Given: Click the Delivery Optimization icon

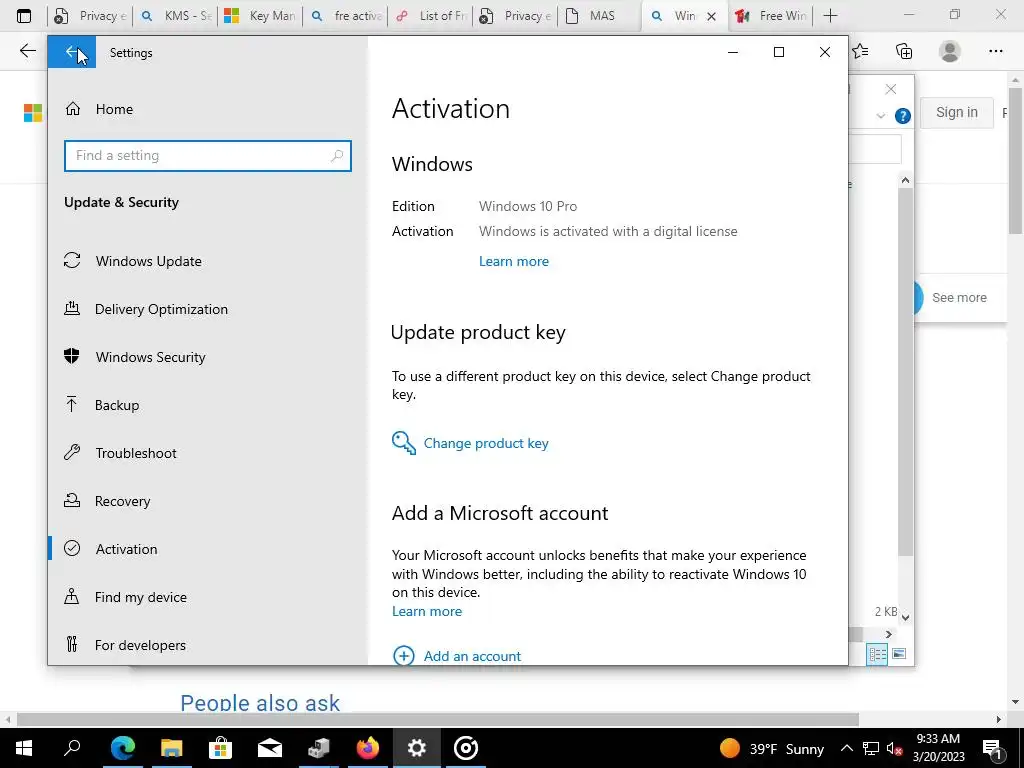Looking at the screenshot, I should click(x=72, y=308).
